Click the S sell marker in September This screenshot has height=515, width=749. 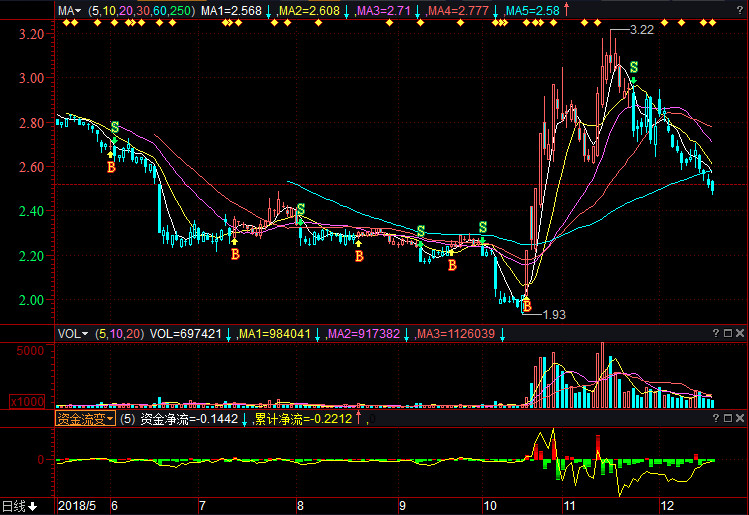tap(421, 231)
